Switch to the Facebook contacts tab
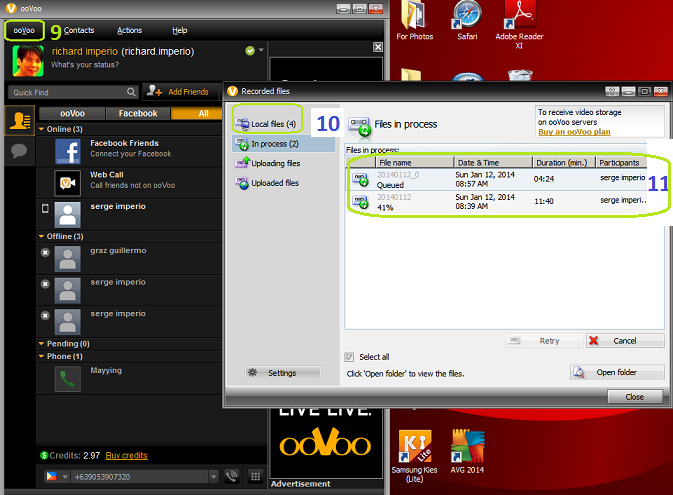This screenshot has width=673, height=495. pos(138,113)
